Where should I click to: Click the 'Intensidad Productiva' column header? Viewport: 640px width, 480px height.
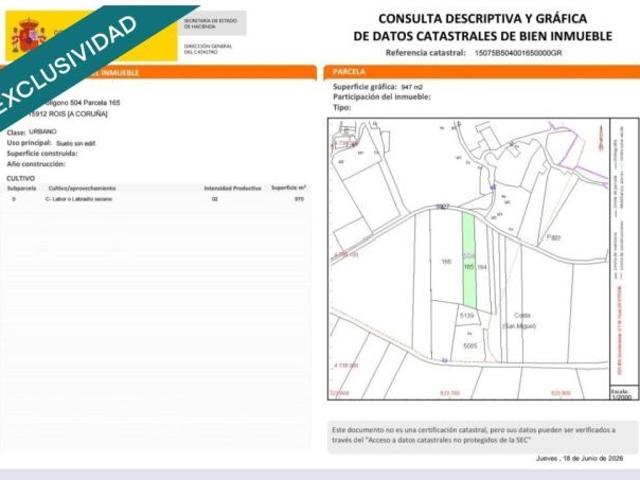click(232, 188)
